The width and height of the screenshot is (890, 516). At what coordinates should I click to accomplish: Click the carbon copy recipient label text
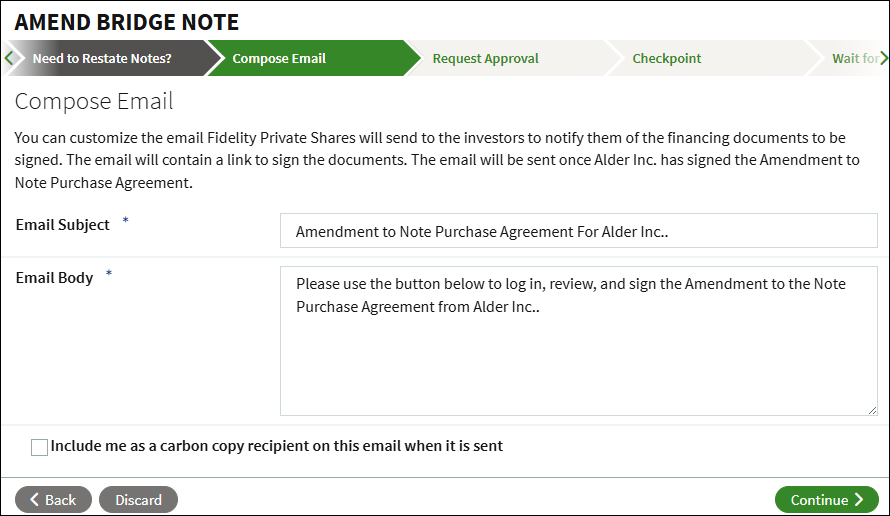click(277, 446)
